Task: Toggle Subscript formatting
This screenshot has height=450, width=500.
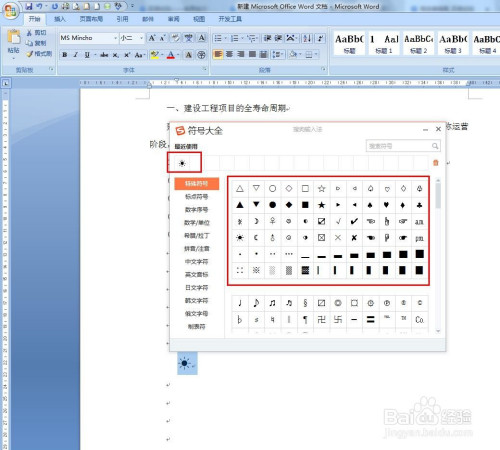Action: pyautogui.click(x=115, y=55)
